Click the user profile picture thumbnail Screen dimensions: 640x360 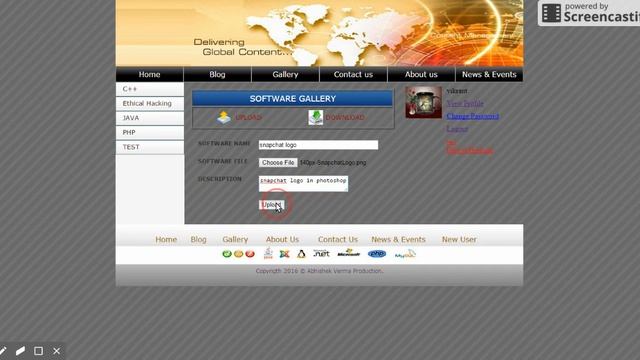click(x=423, y=102)
